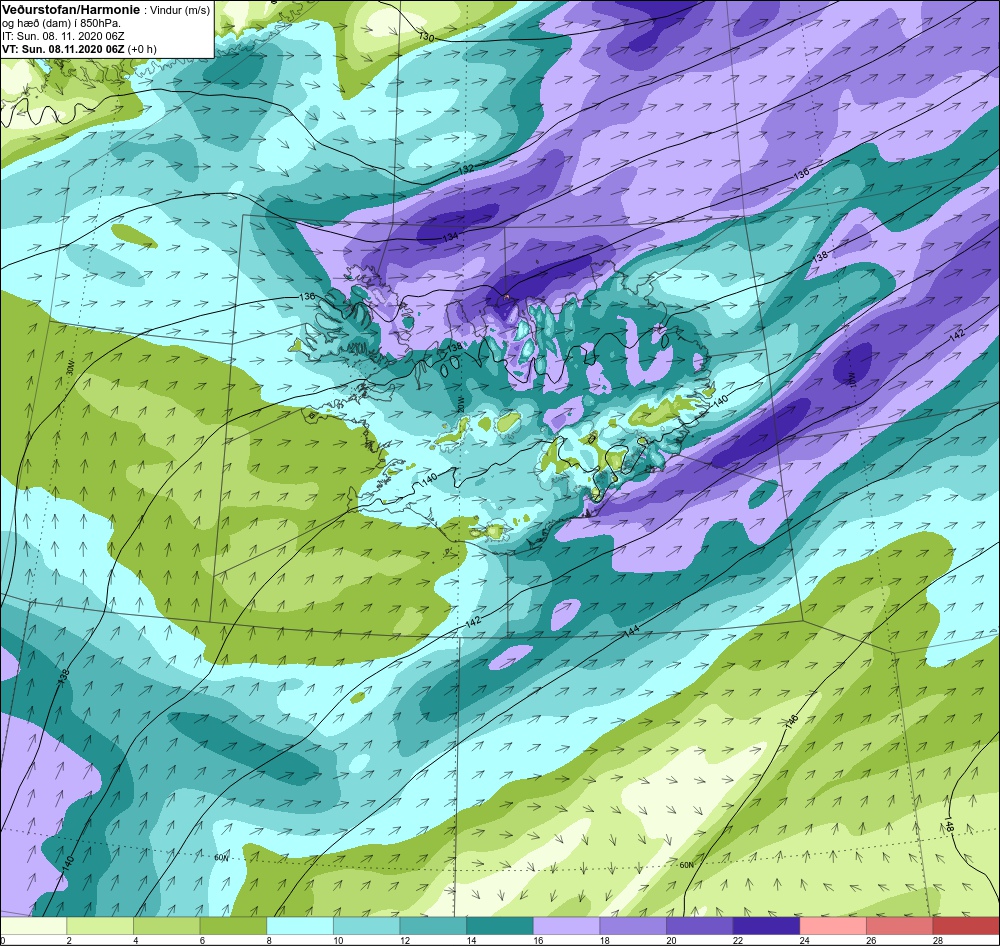Click the '146' height contour label

(x=791, y=721)
